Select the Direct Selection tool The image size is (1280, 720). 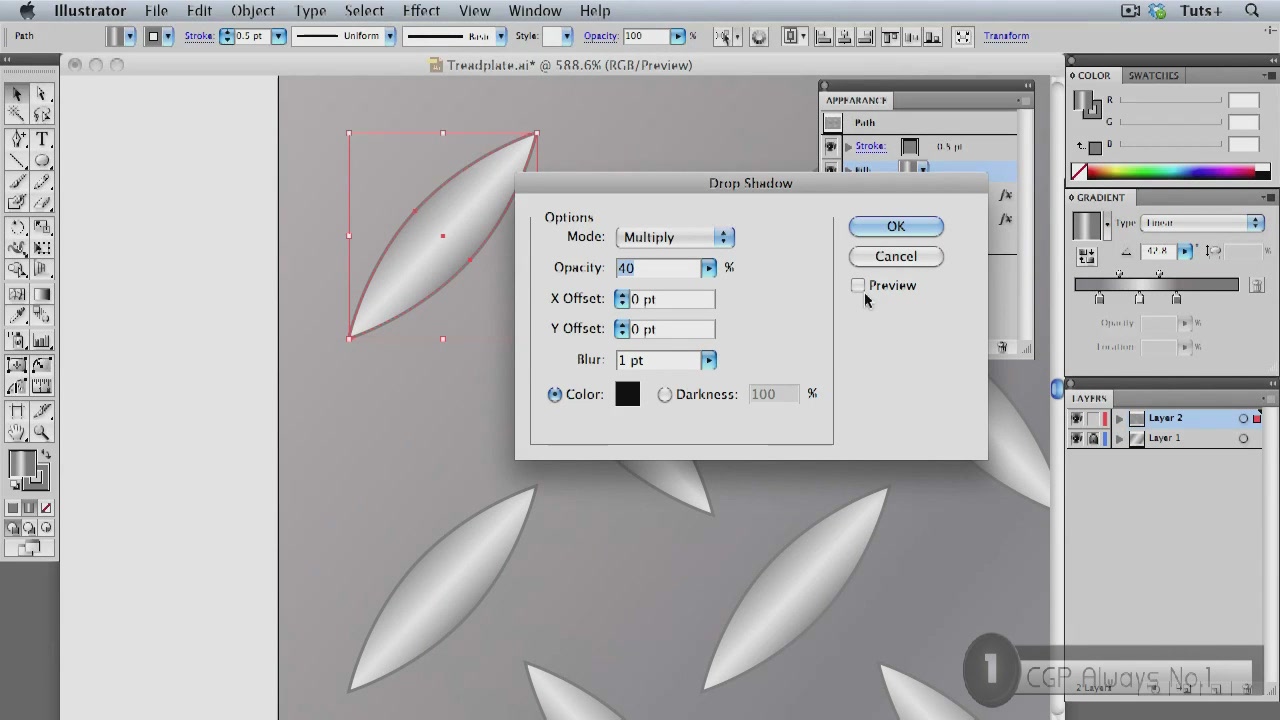[42, 93]
